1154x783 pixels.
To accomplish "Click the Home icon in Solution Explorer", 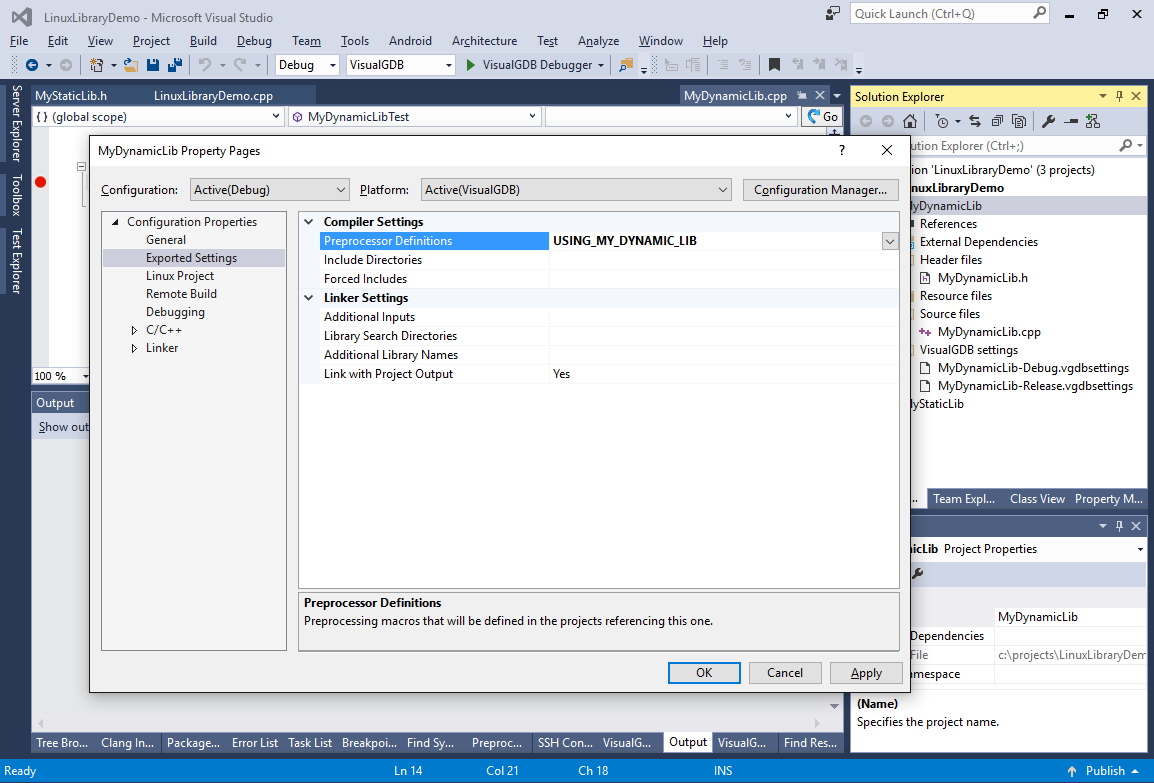I will coord(910,121).
